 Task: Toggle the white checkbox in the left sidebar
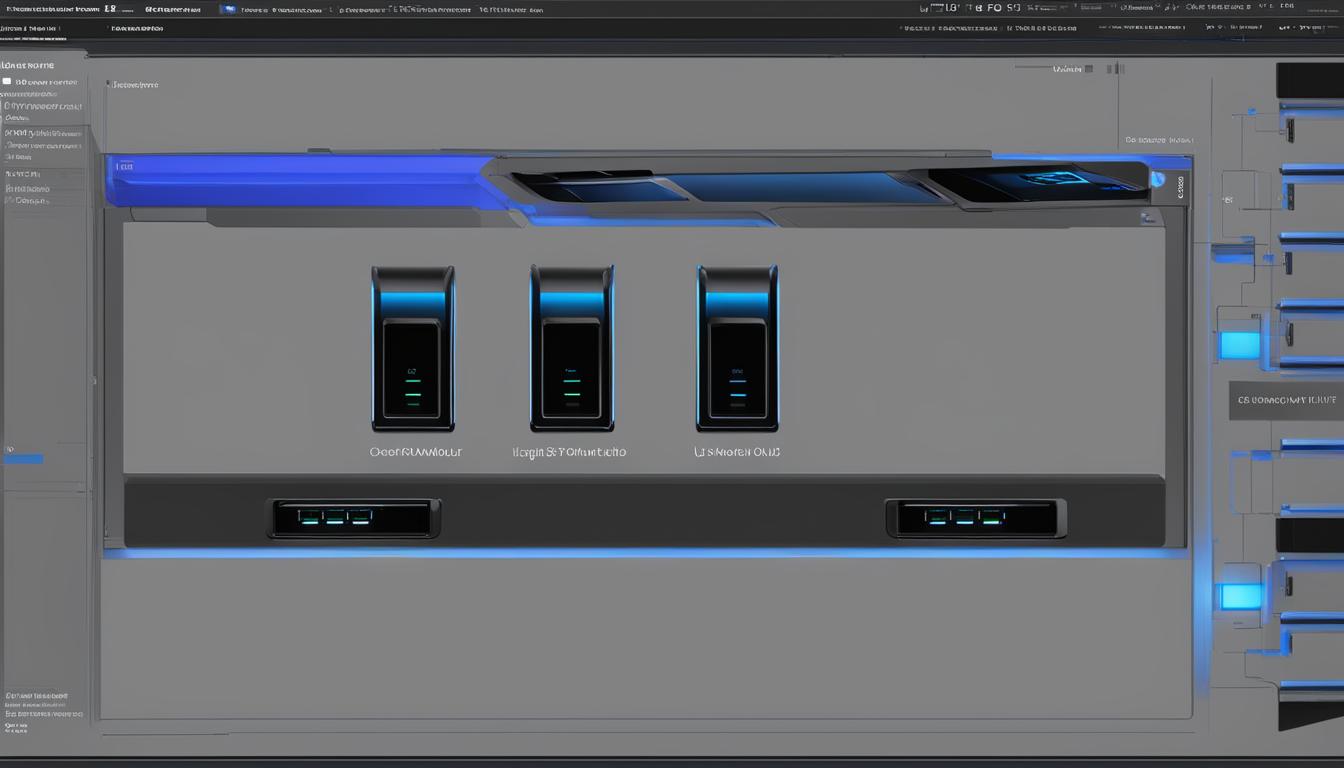tap(7, 82)
